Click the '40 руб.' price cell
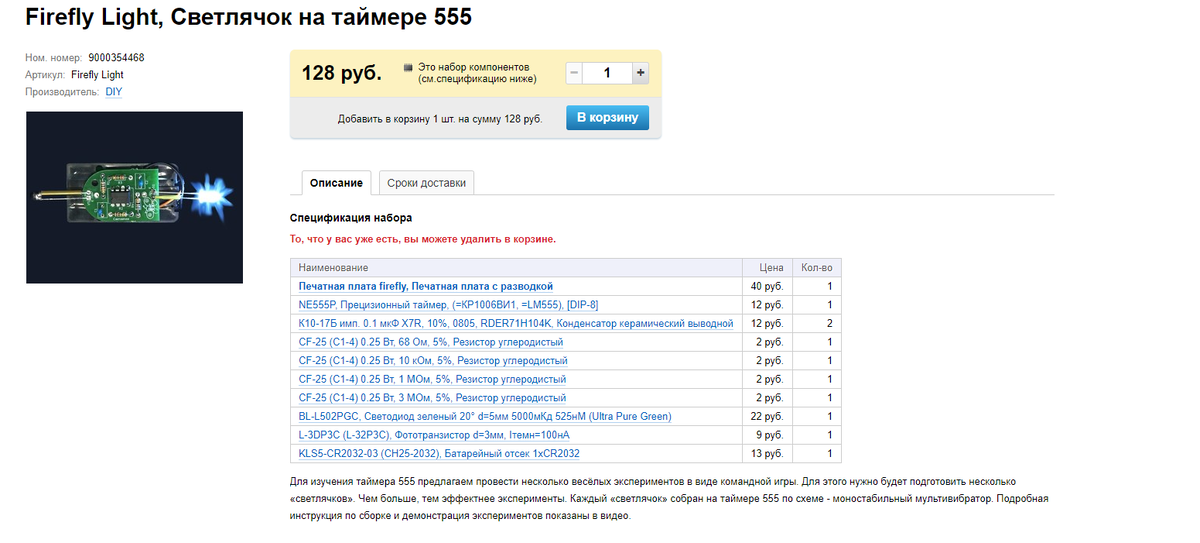The image size is (1200, 543). point(767,286)
